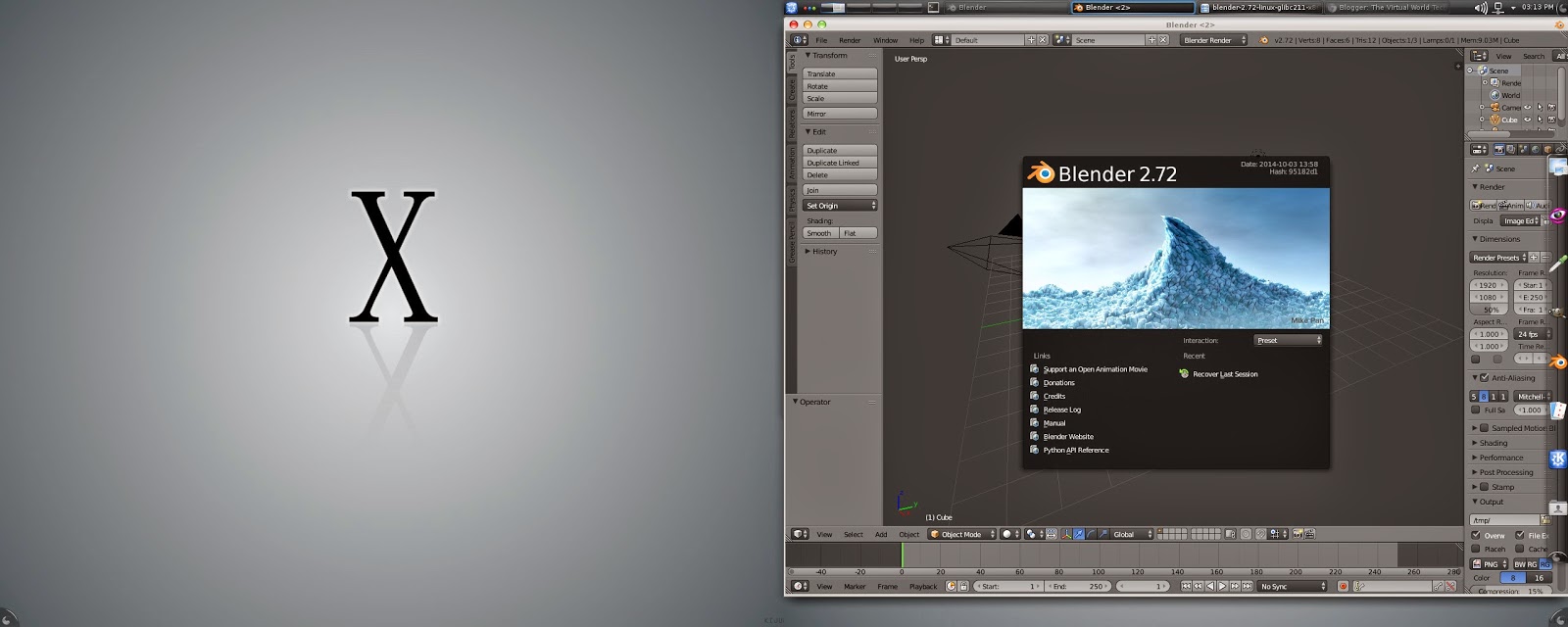
Task: Open the Render Presets dropdown
Action: 1500,258
